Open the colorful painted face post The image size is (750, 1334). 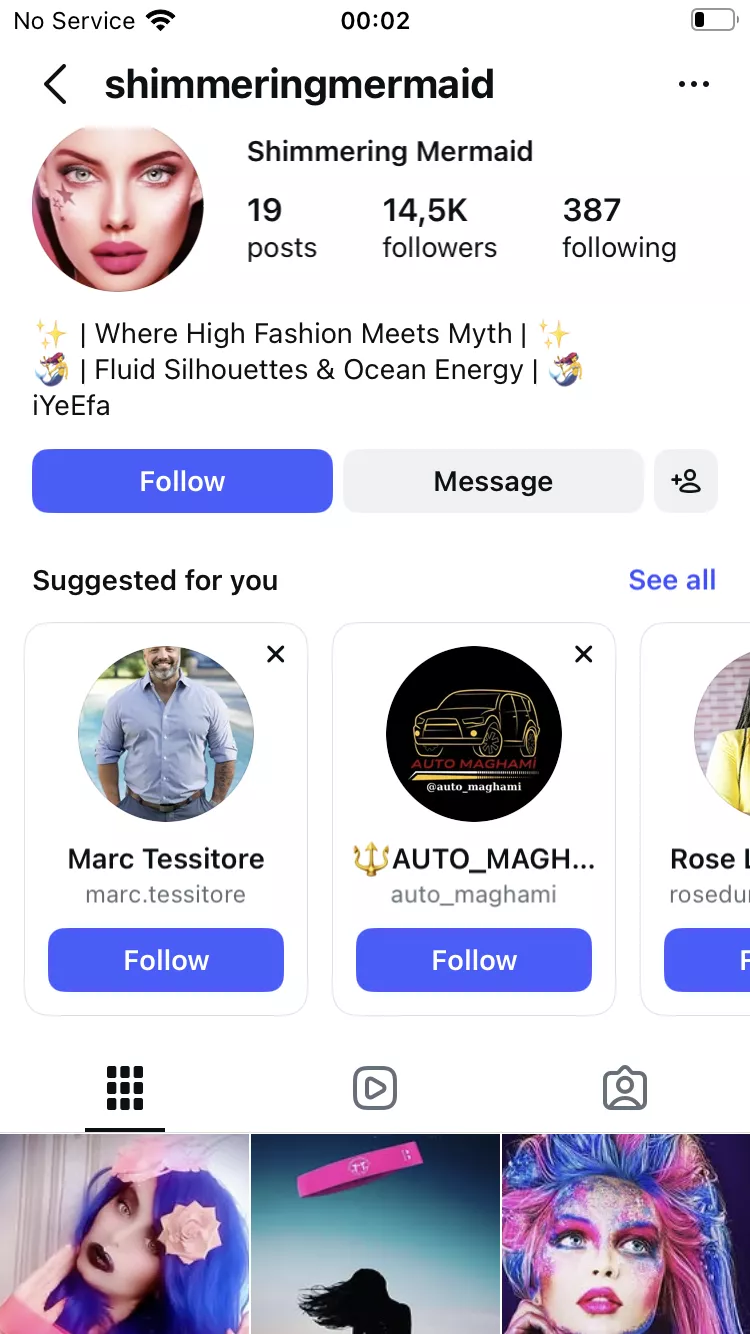coord(626,1234)
